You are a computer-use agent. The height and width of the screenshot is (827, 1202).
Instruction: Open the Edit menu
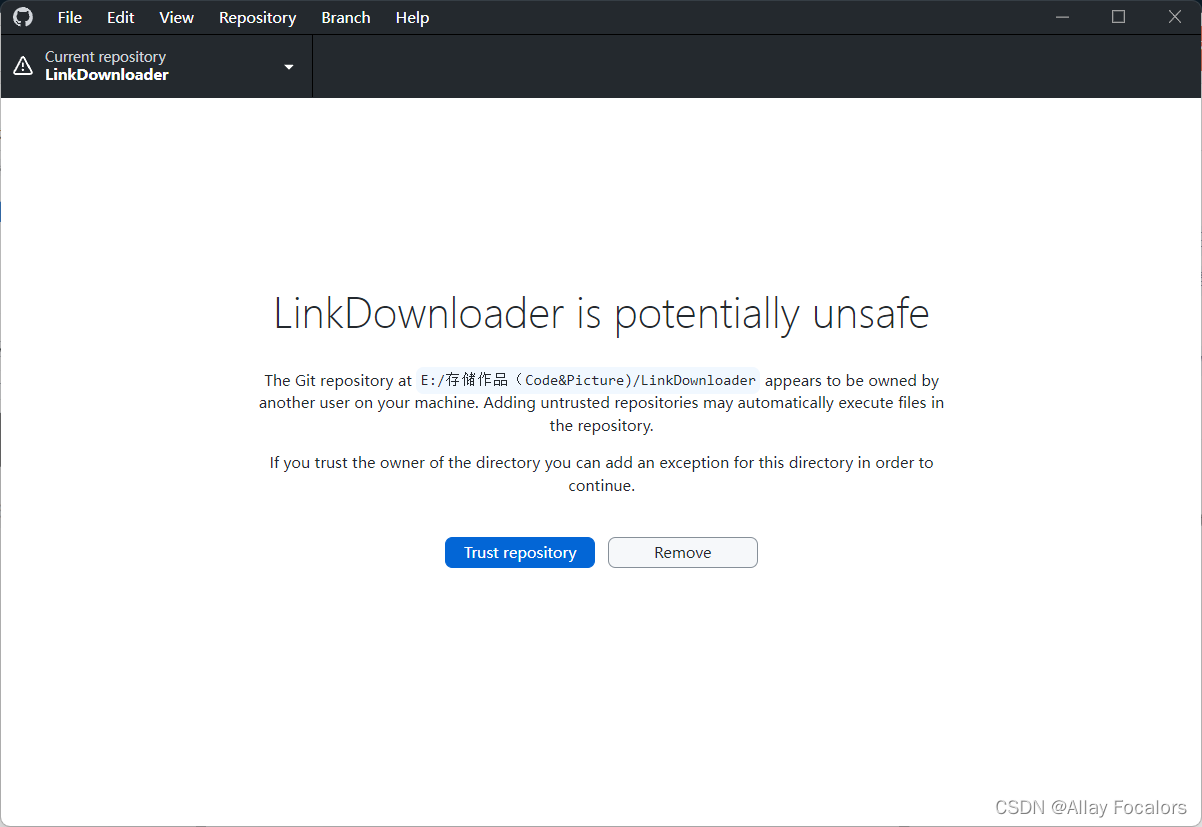pos(120,17)
